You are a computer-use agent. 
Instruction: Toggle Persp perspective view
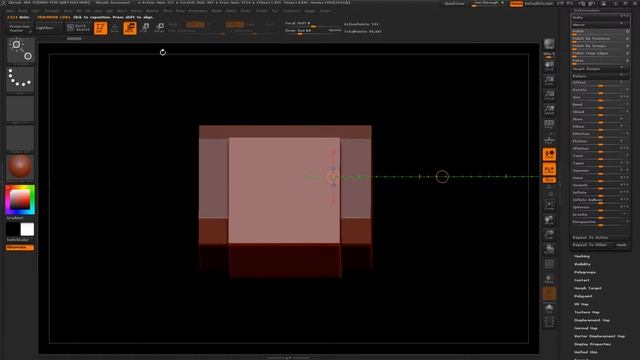[x=549, y=124]
